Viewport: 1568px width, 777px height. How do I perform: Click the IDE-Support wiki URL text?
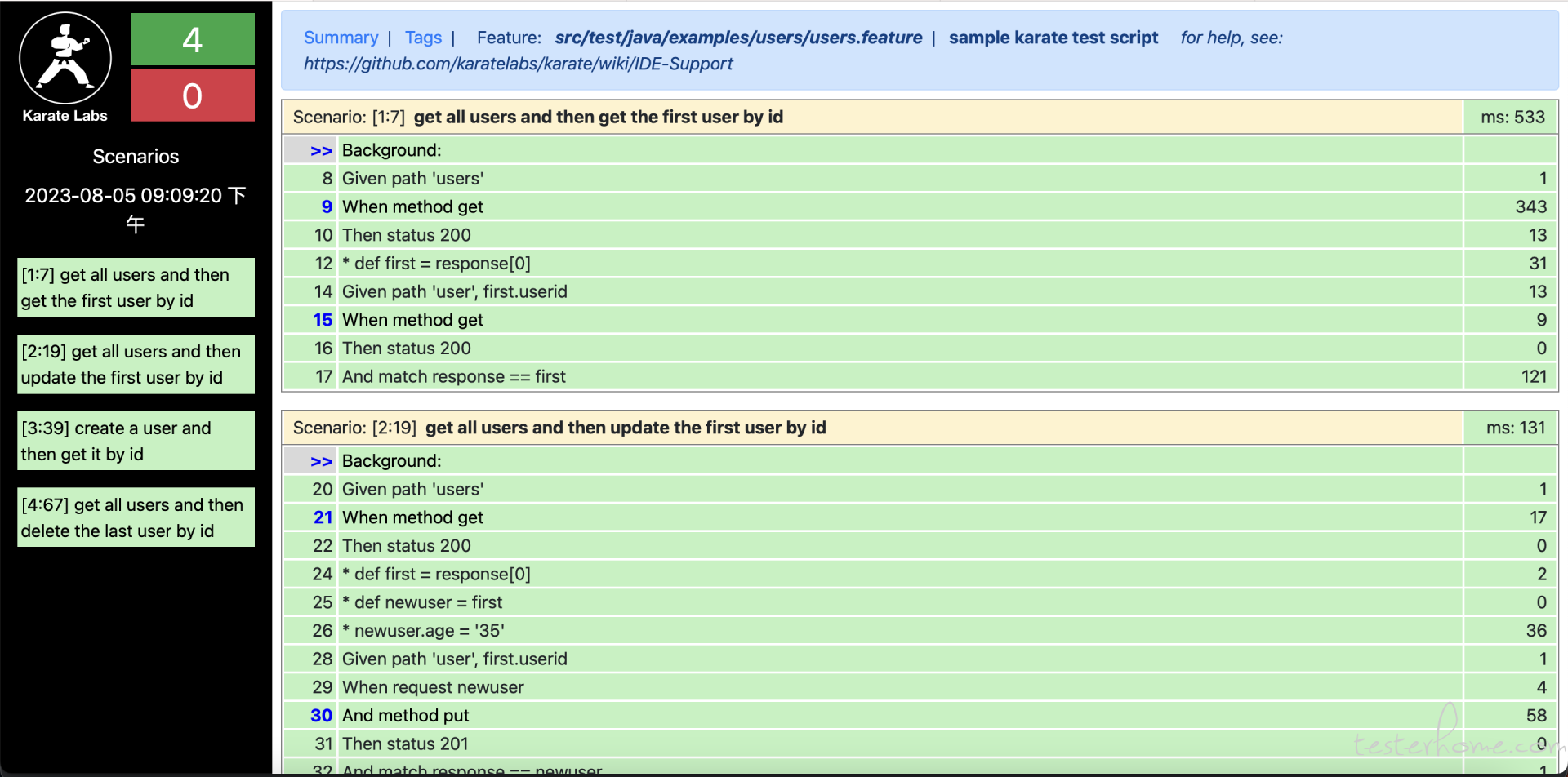(518, 64)
